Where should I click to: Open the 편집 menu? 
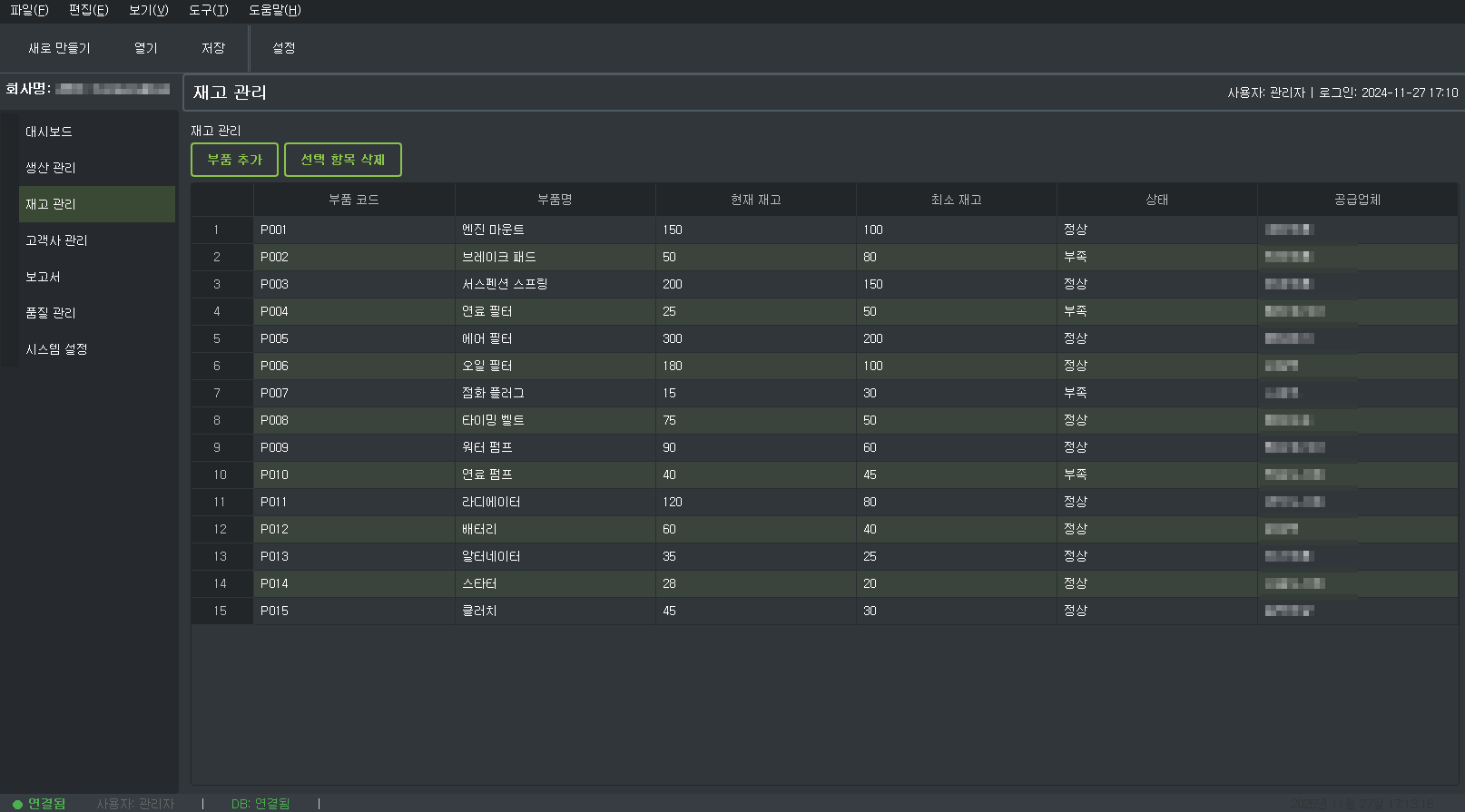click(88, 10)
